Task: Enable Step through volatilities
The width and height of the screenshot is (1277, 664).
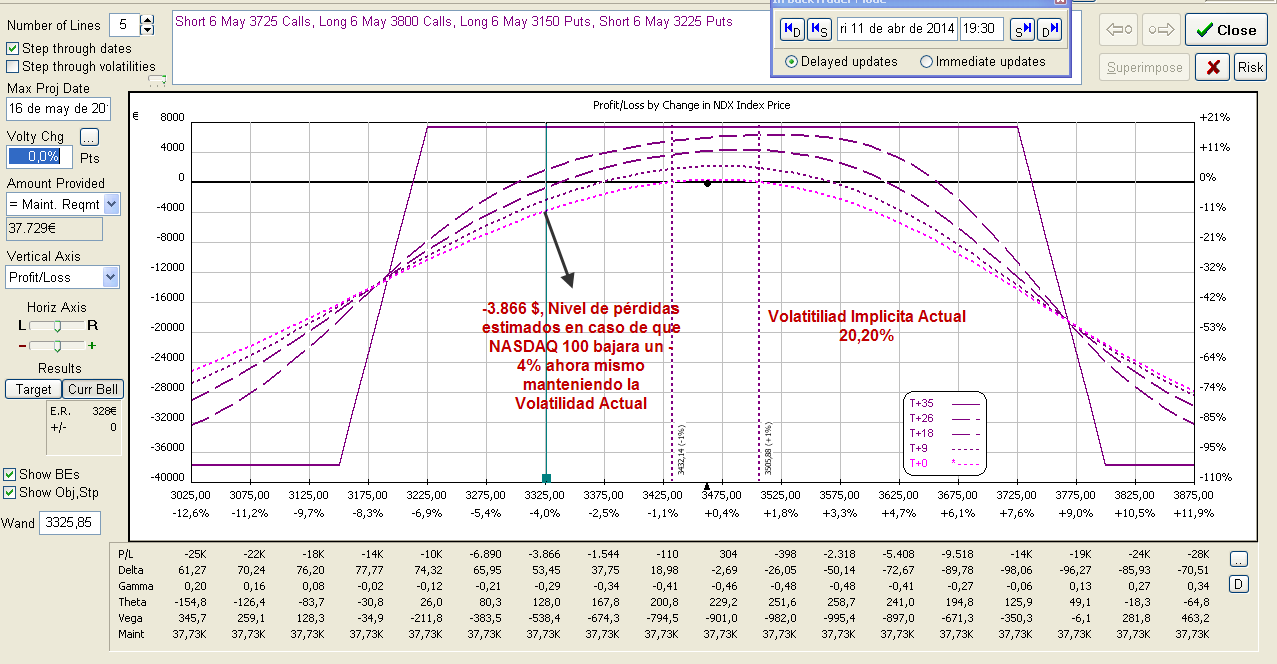Action: point(13,66)
